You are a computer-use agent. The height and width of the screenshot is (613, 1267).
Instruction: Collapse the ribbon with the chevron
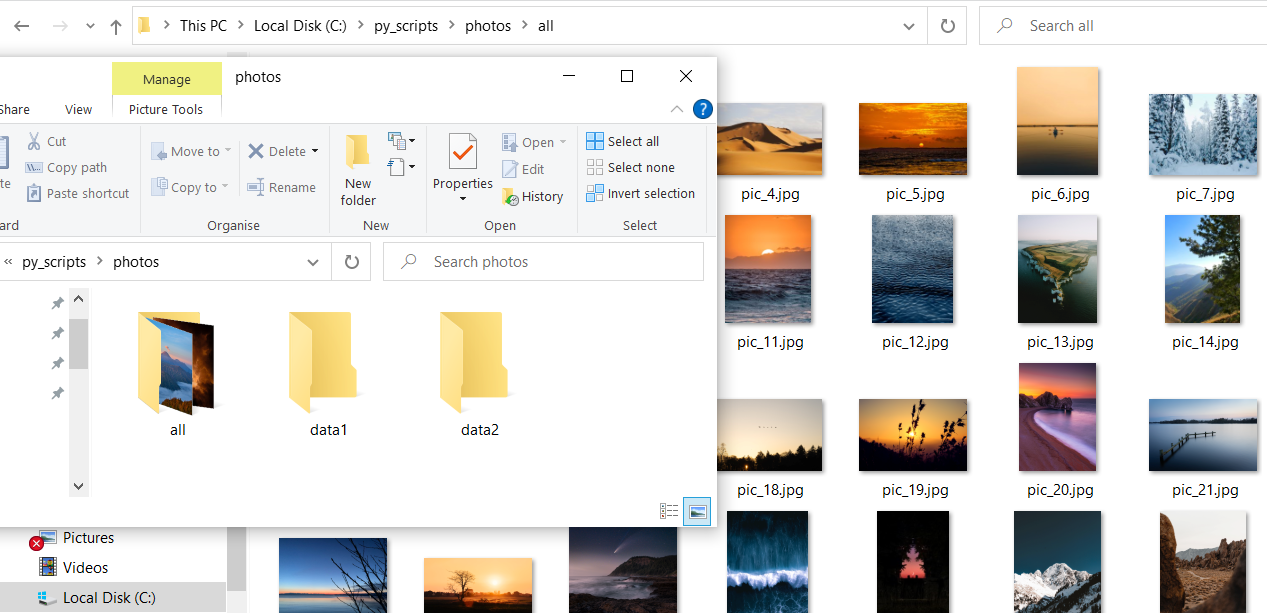click(x=677, y=109)
